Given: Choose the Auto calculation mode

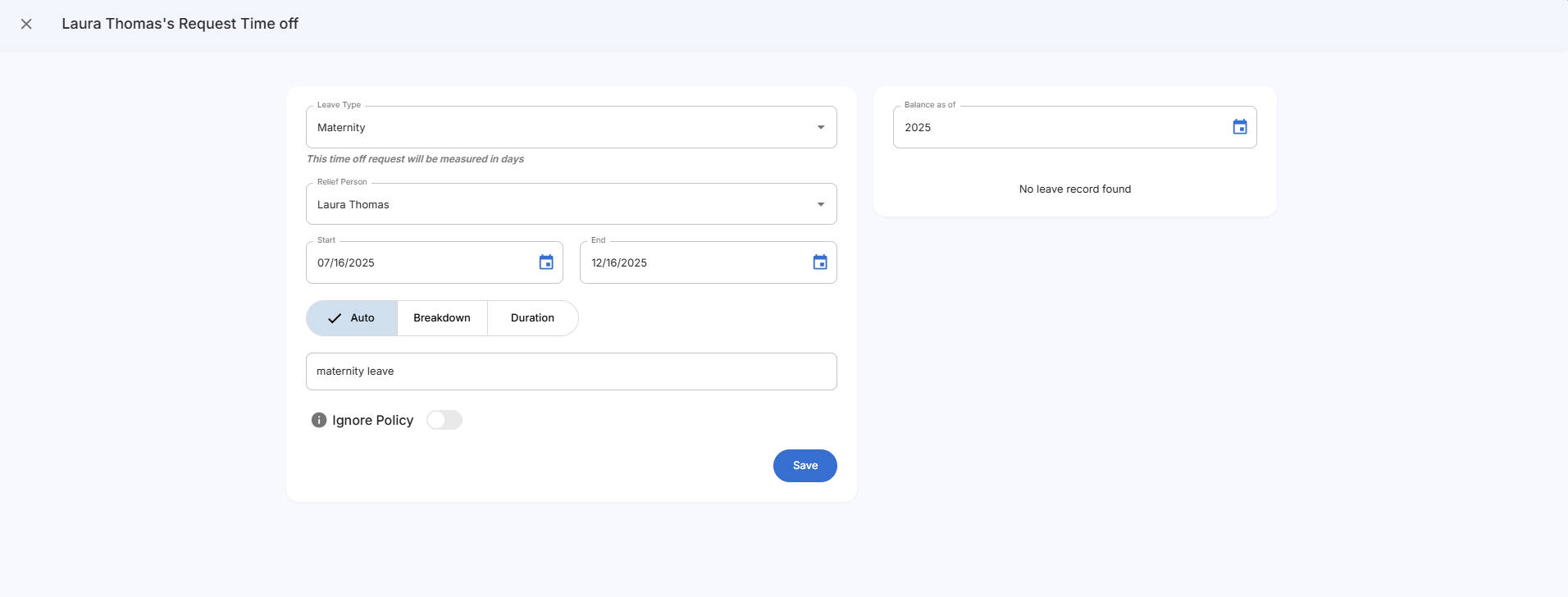Looking at the screenshot, I should point(362,318).
